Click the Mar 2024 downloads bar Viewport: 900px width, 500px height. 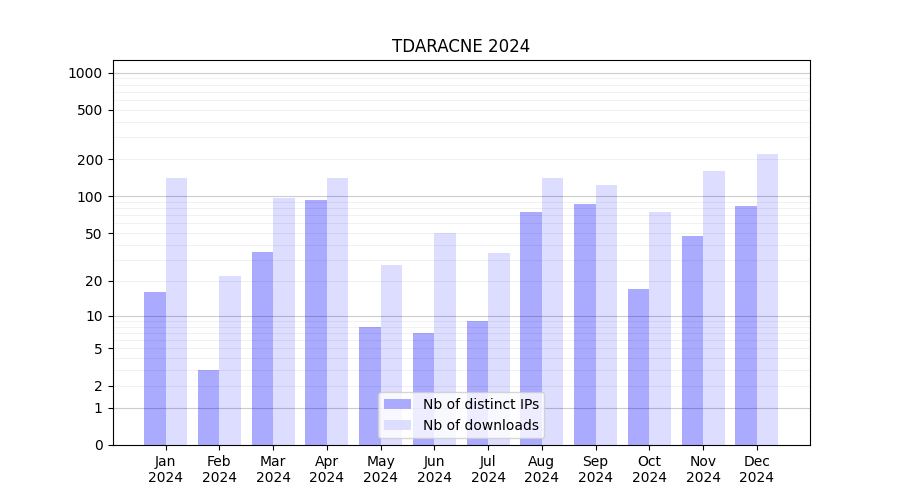284,321
